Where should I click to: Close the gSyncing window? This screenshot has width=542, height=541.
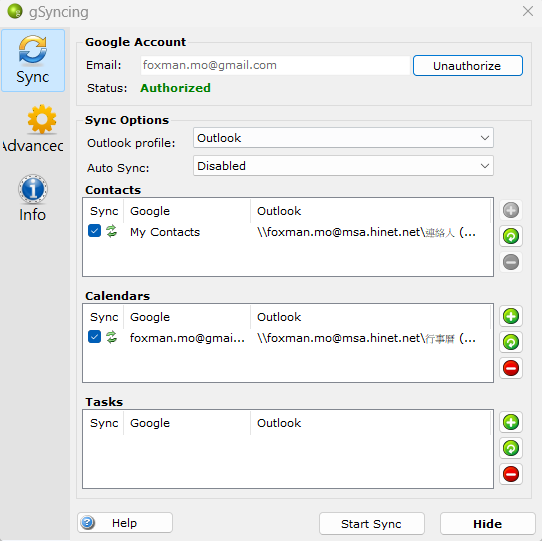coord(527,11)
